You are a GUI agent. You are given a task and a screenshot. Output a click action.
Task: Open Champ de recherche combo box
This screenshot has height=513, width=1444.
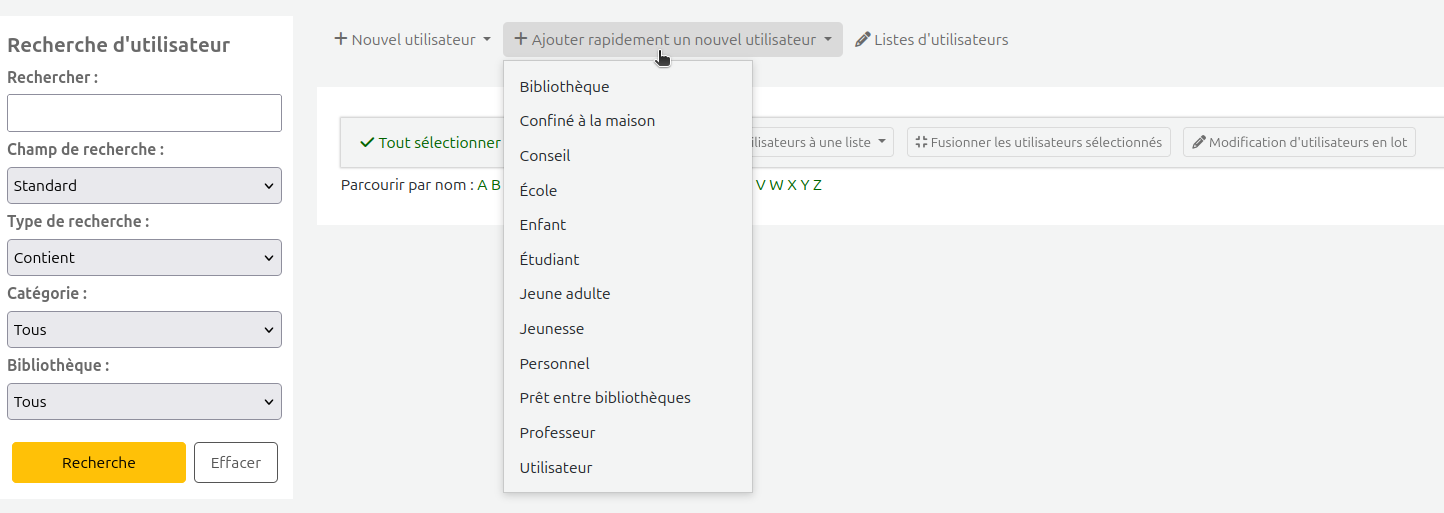click(x=144, y=185)
